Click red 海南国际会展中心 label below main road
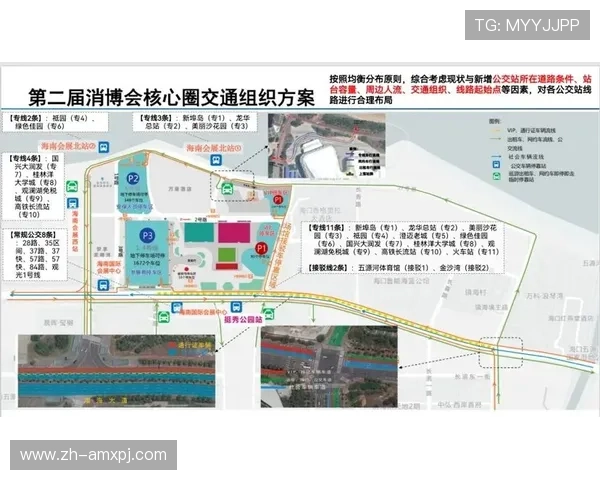 pos(203,312)
